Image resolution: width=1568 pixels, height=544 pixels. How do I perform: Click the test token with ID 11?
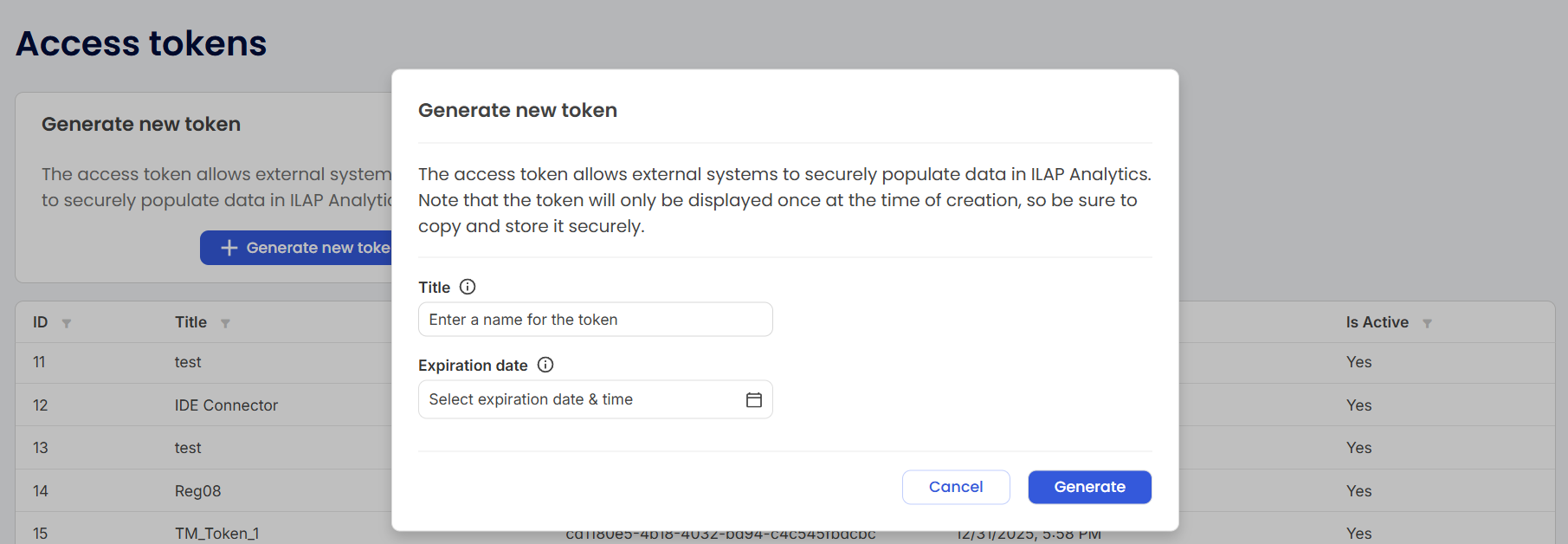click(x=188, y=362)
